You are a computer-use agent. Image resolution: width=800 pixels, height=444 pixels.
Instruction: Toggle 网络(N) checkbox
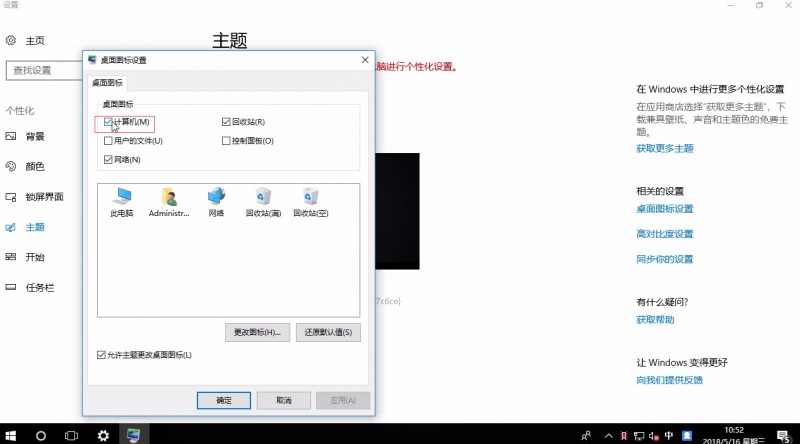(108, 160)
